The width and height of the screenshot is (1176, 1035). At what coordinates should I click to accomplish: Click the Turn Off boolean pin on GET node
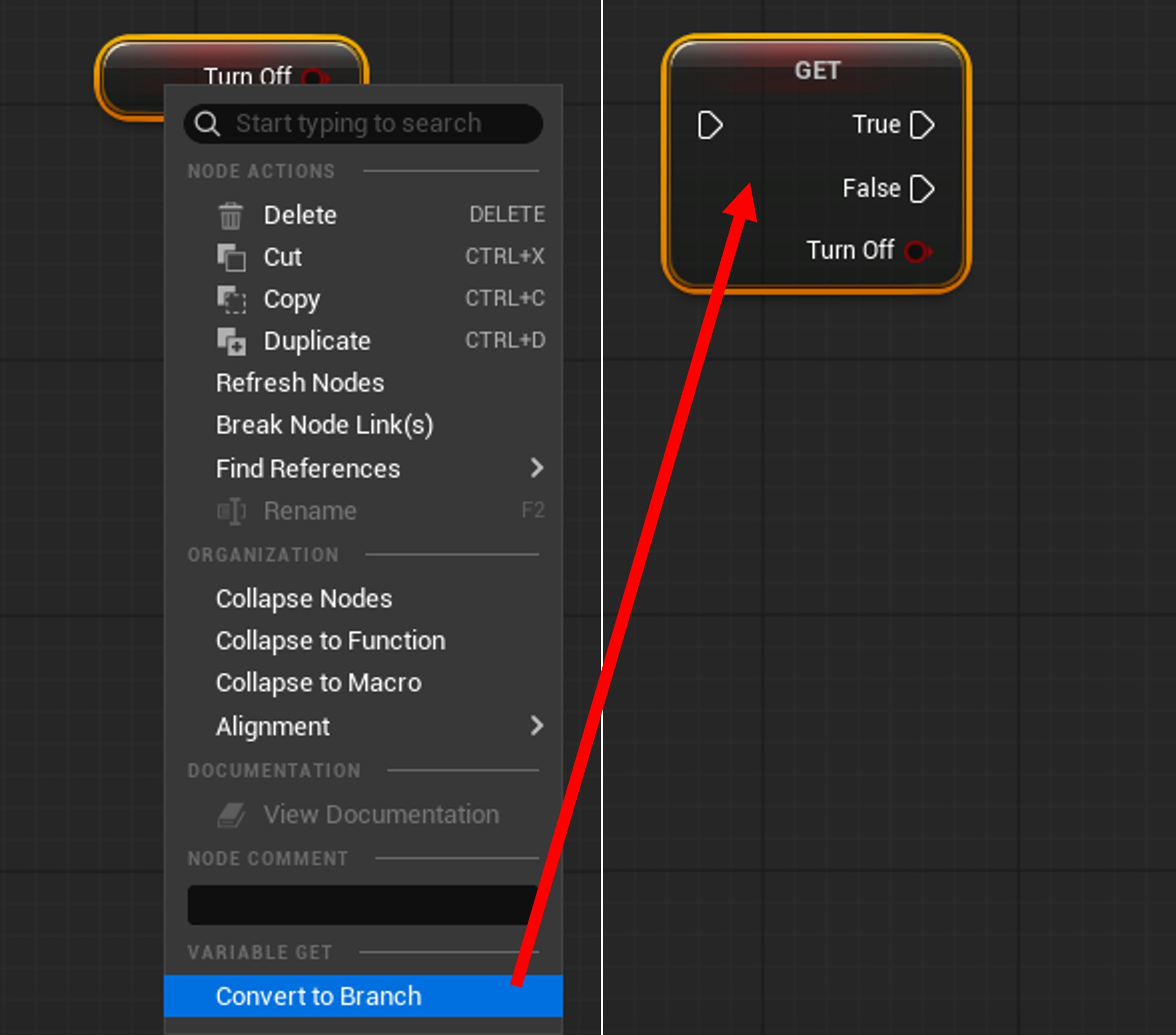point(918,251)
